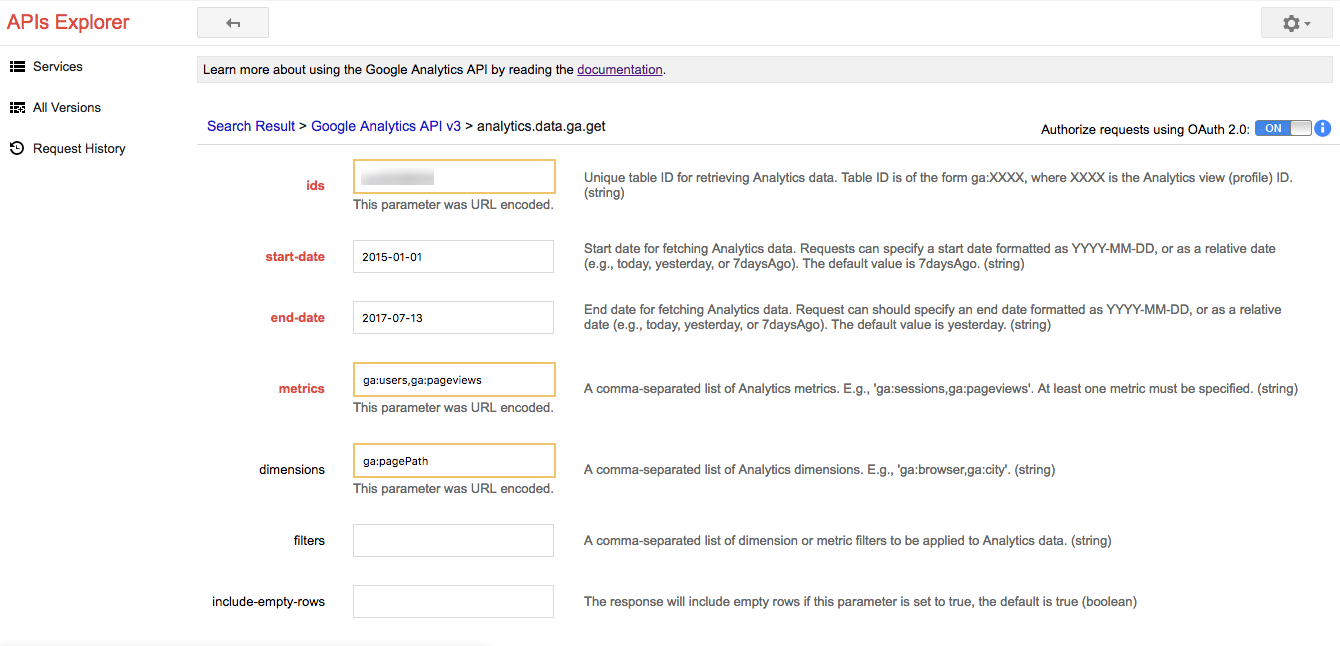This screenshot has width=1340, height=646.
Task: Click the start-date input field
Action: 453,256
